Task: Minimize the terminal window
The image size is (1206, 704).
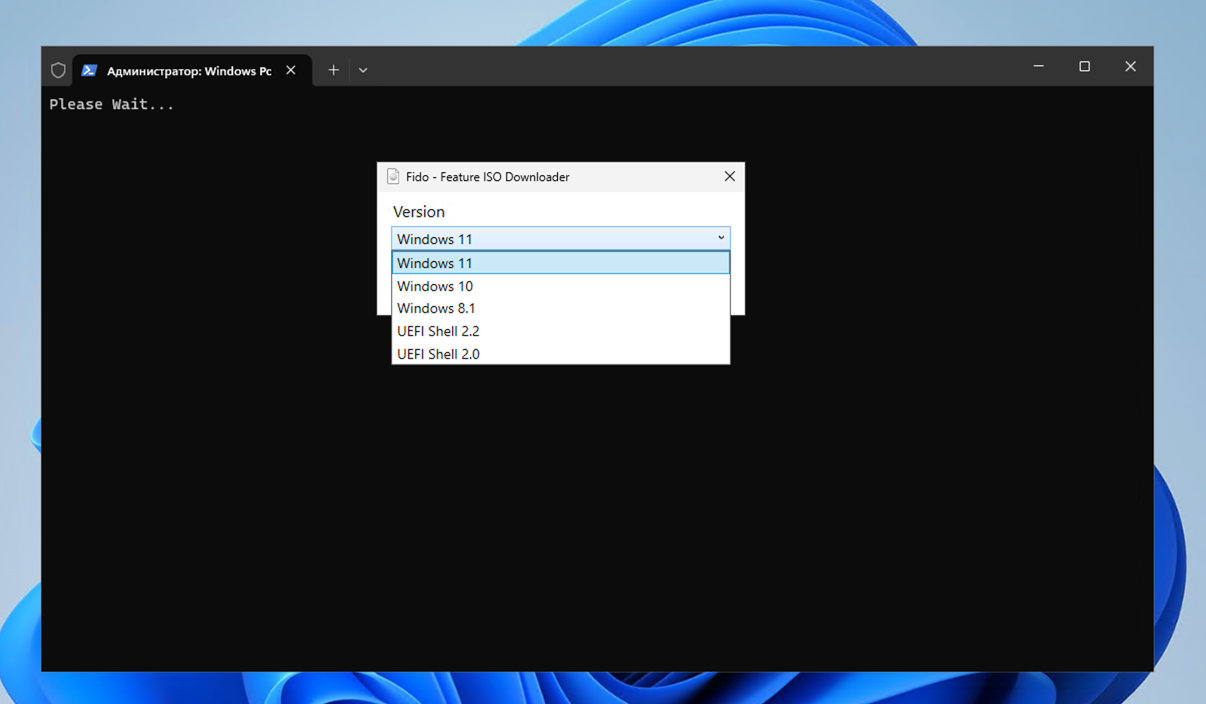Action: (x=1039, y=66)
